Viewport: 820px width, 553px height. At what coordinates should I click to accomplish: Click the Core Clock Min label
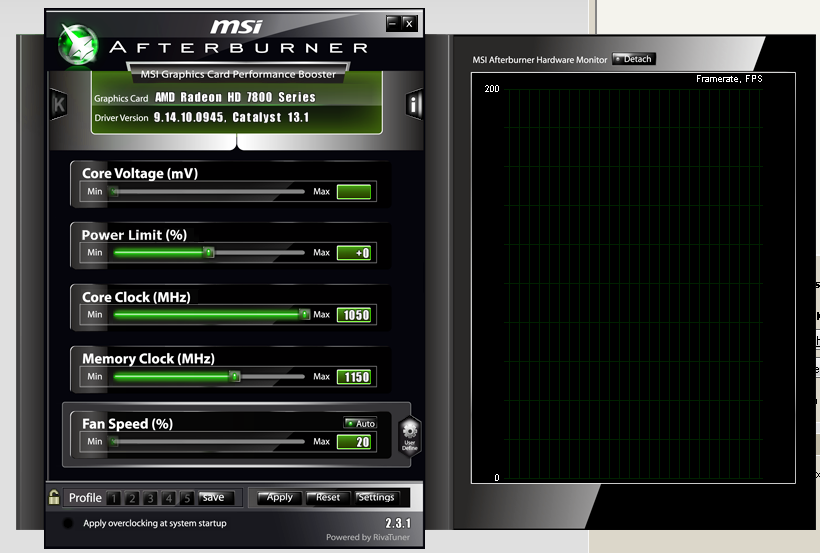pos(95,314)
